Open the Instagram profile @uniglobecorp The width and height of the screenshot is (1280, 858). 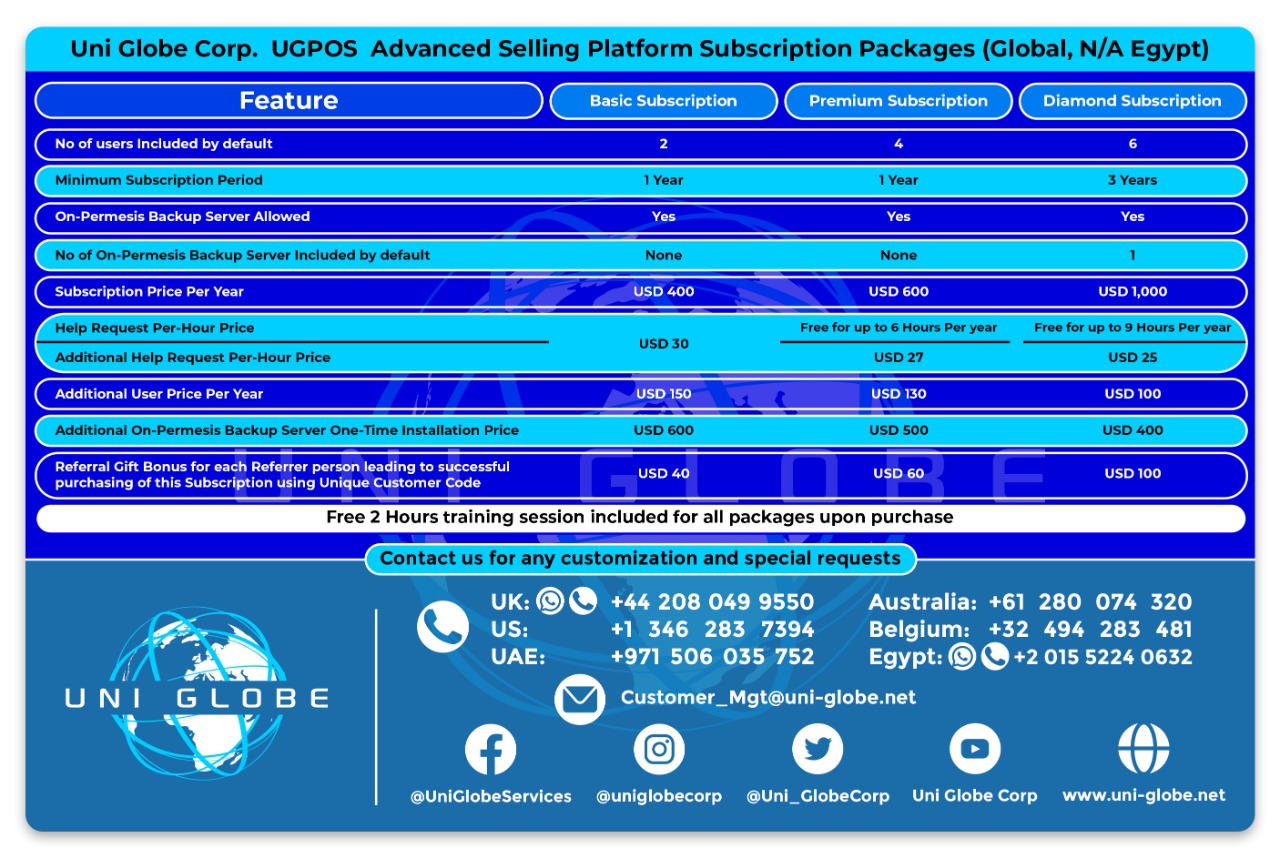pos(659,748)
